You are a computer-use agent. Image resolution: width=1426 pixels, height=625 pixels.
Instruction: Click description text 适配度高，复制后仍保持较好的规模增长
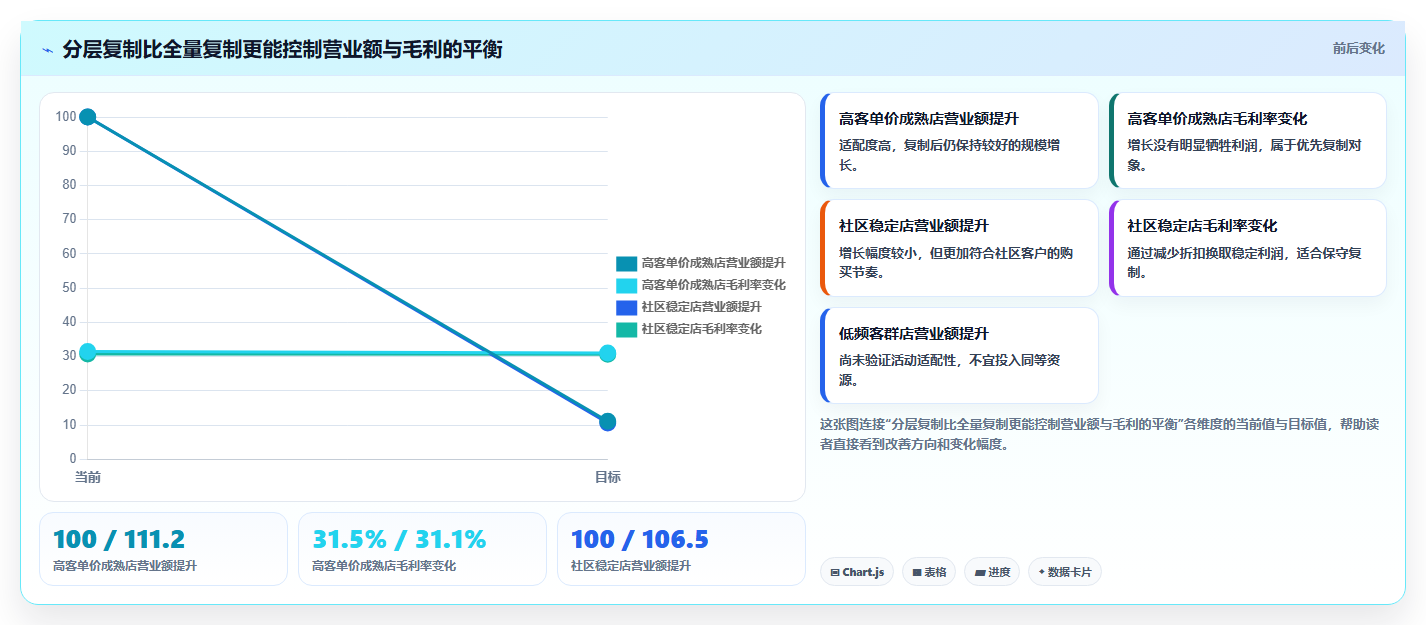[x=949, y=155]
